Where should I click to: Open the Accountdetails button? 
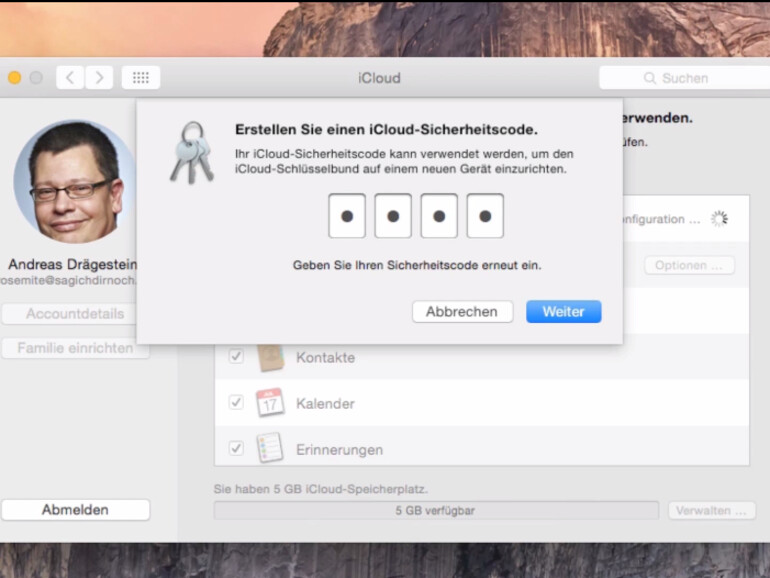[x=70, y=314]
